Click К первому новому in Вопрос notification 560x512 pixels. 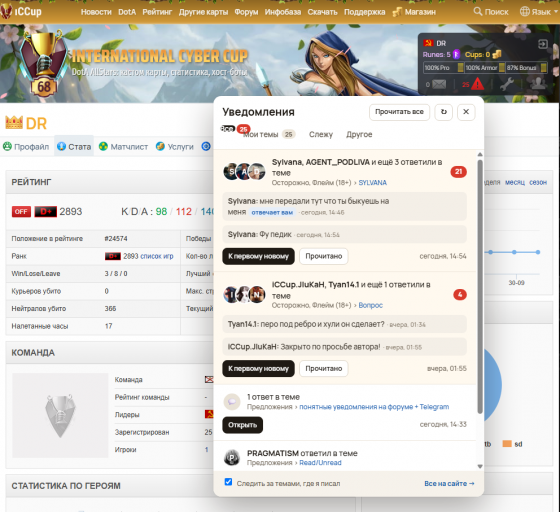[259, 368]
